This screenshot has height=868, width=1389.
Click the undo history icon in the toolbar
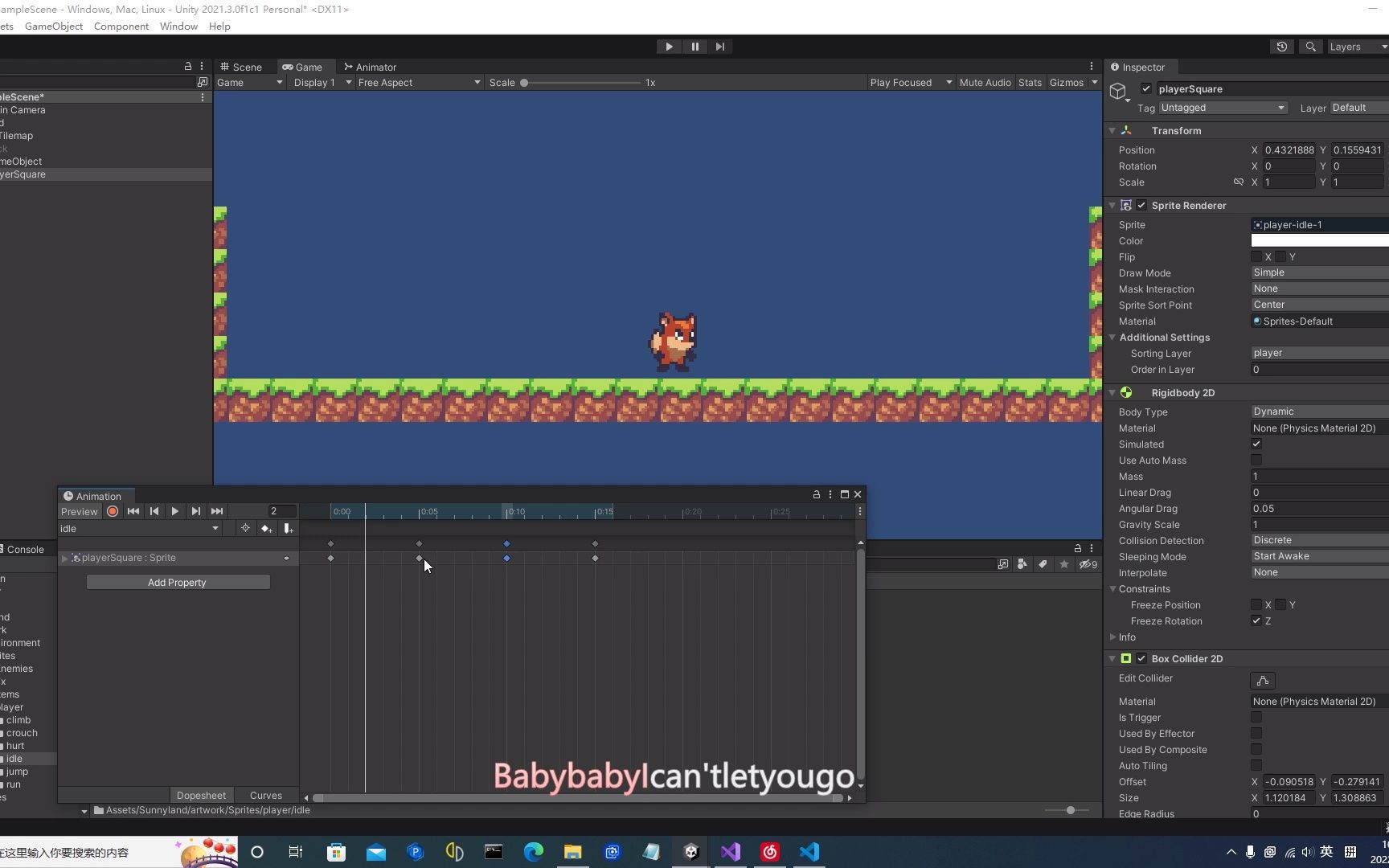1281,47
